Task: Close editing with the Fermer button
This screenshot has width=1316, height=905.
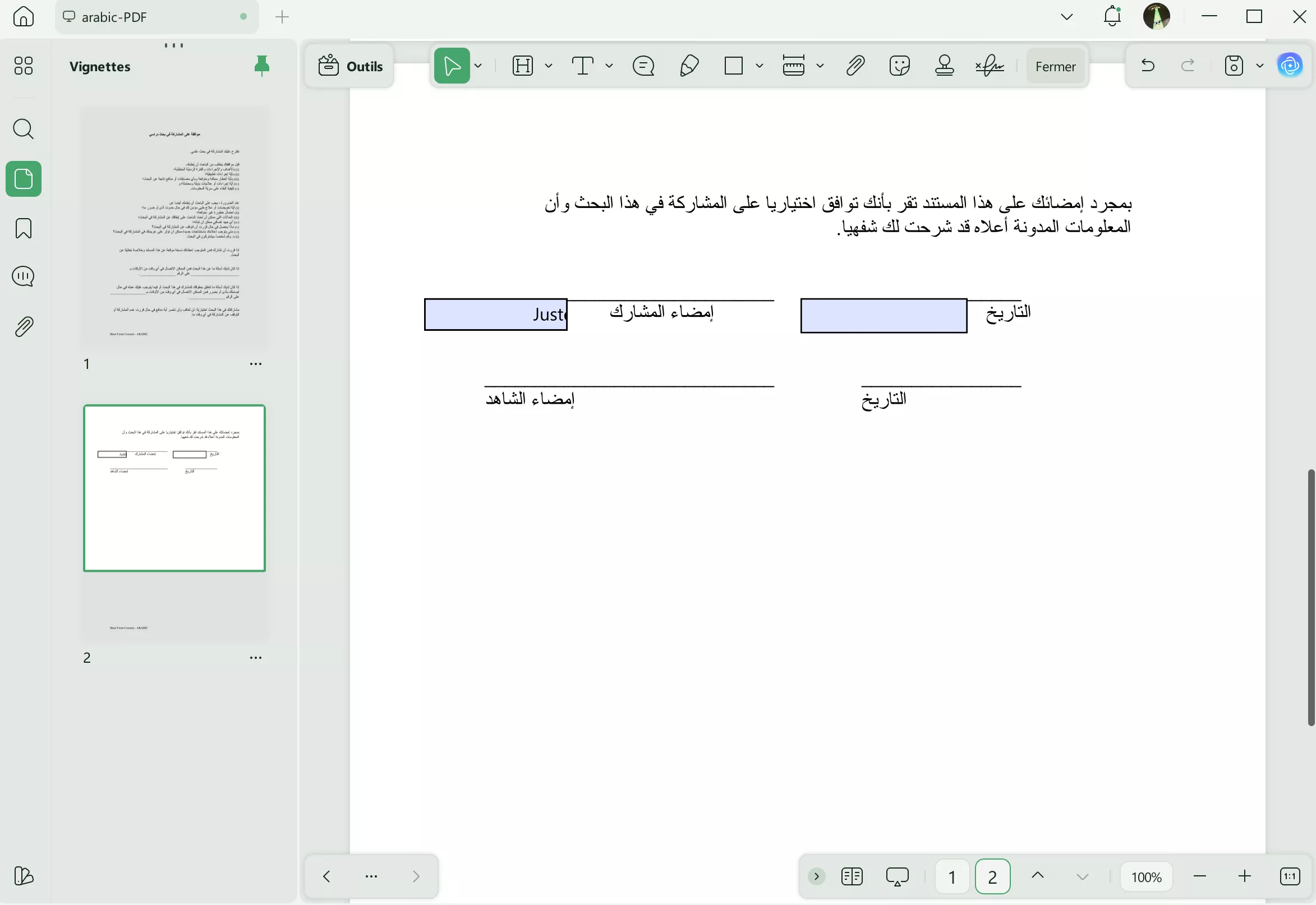Action: point(1055,65)
